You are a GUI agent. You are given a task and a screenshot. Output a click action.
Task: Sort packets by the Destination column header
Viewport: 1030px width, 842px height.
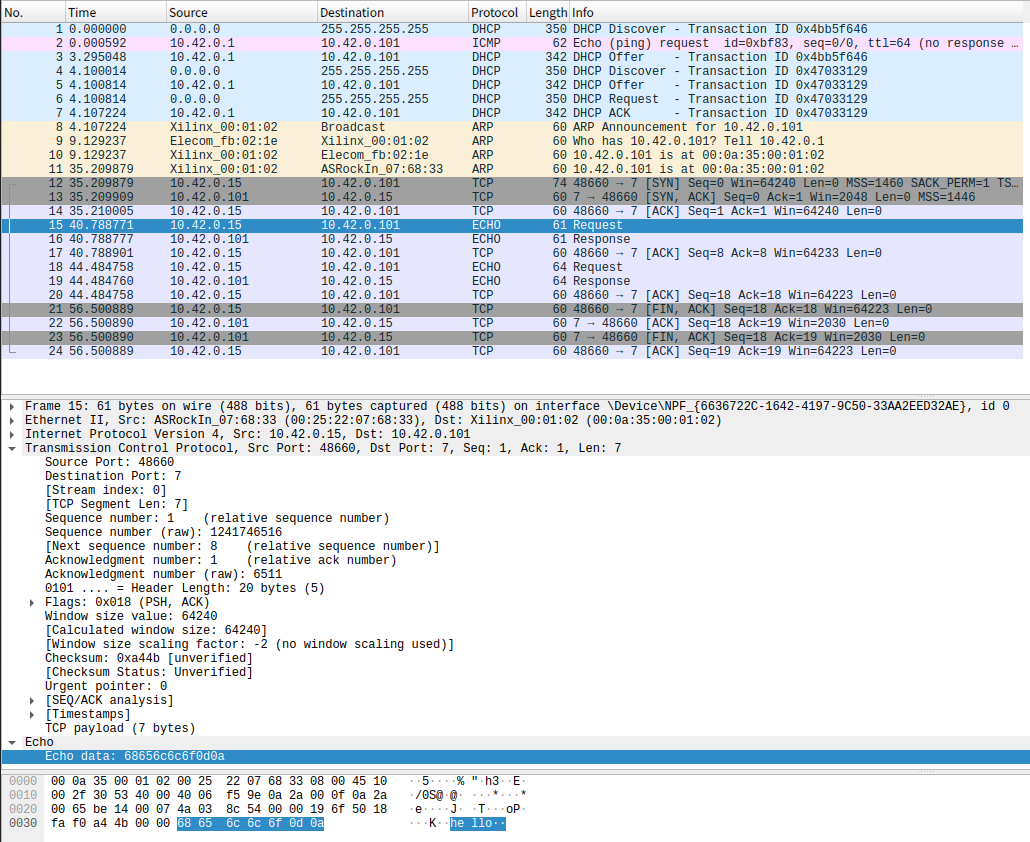392,12
